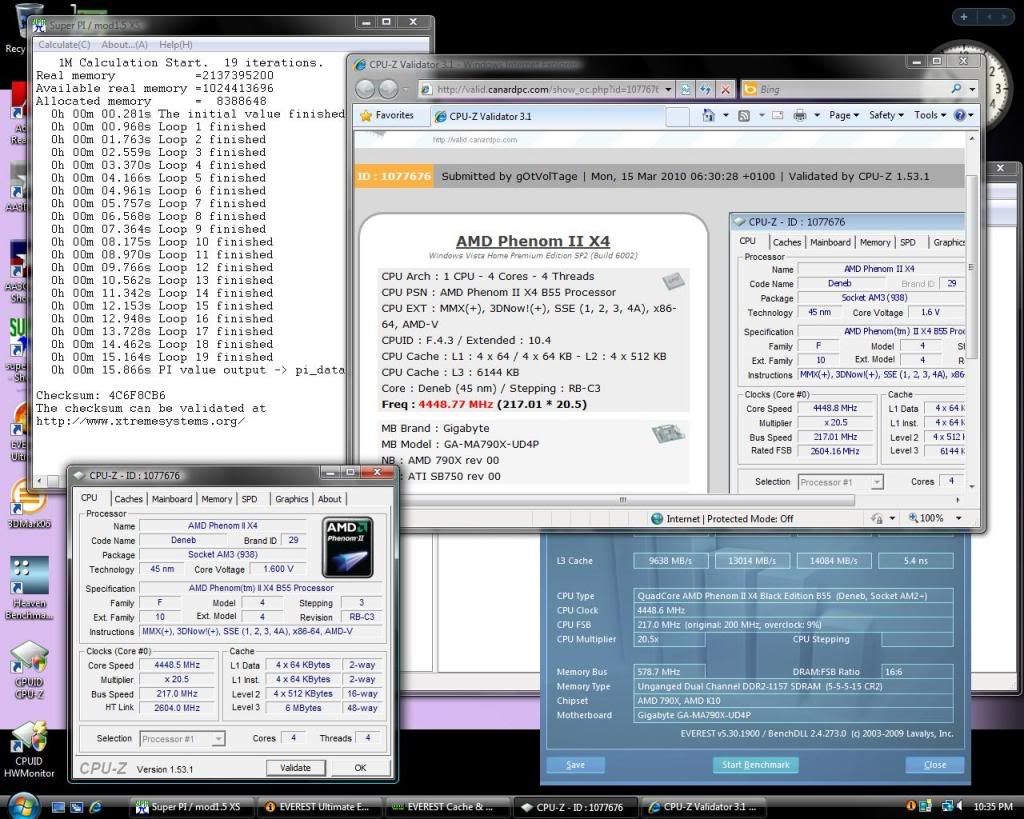Switch to the Mainboard tab in CPU-Z
The width and height of the screenshot is (1024, 819).
pyautogui.click(x=171, y=499)
